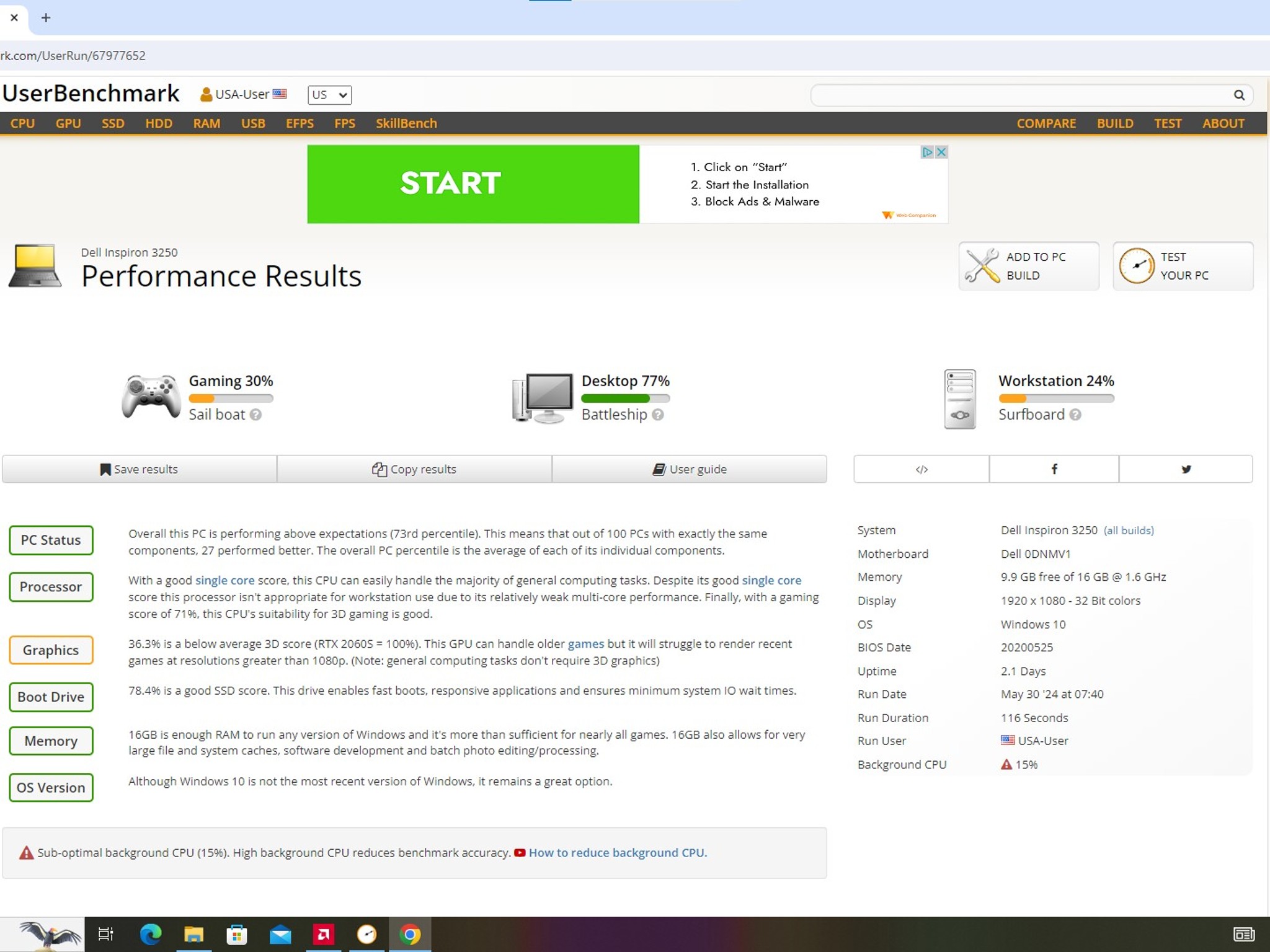This screenshot has width=1270, height=952.
Task: Follow the games link in Graphics text
Action: click(x=585, y=644)
